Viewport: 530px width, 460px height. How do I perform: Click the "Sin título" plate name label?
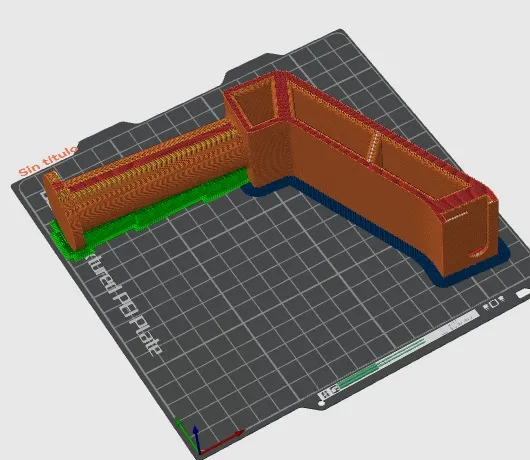point(48,162)
